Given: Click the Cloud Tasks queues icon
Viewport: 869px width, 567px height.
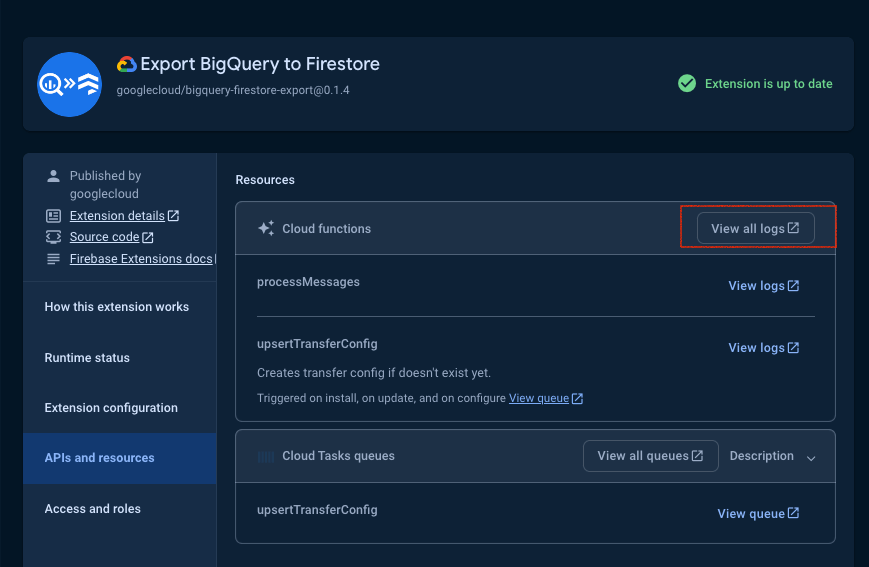Looking at the screenshot, I should [x=266, y=457].
